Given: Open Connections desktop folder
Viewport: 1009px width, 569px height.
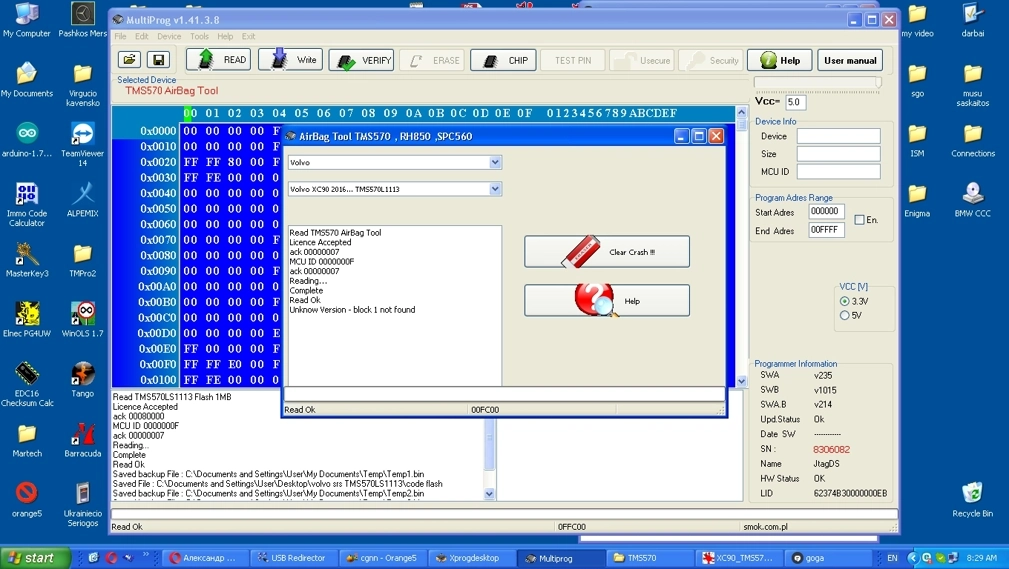Looking at the screenshot, I should click(972, 140).
